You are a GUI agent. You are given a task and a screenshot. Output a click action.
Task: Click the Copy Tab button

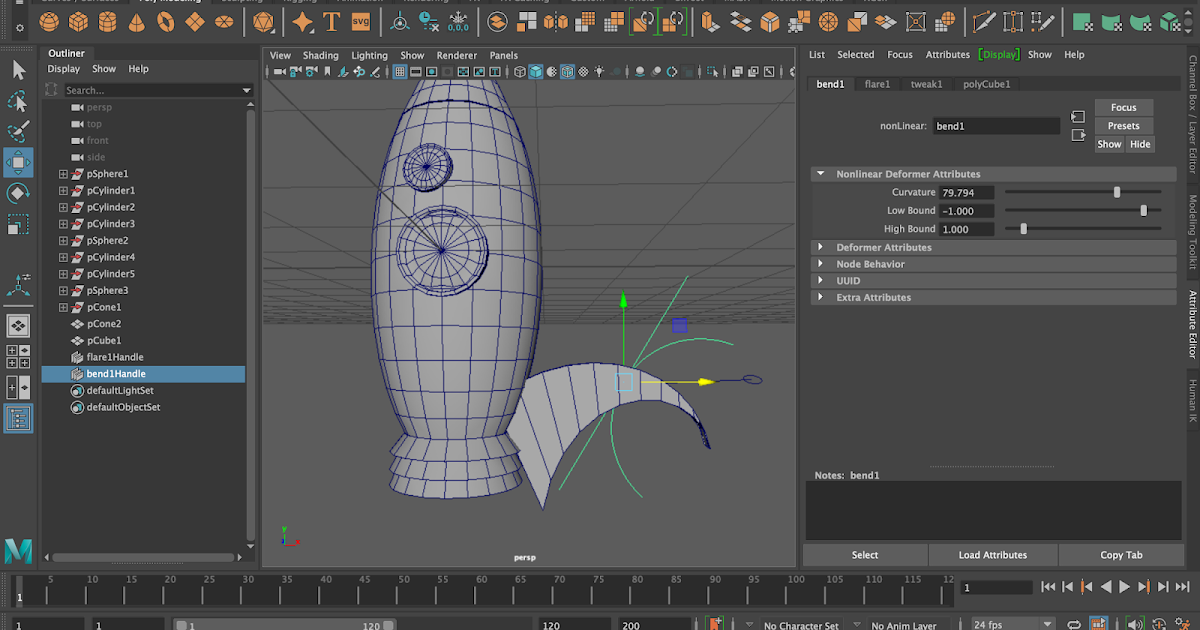pyautogui.click(x=1121, y=555)
